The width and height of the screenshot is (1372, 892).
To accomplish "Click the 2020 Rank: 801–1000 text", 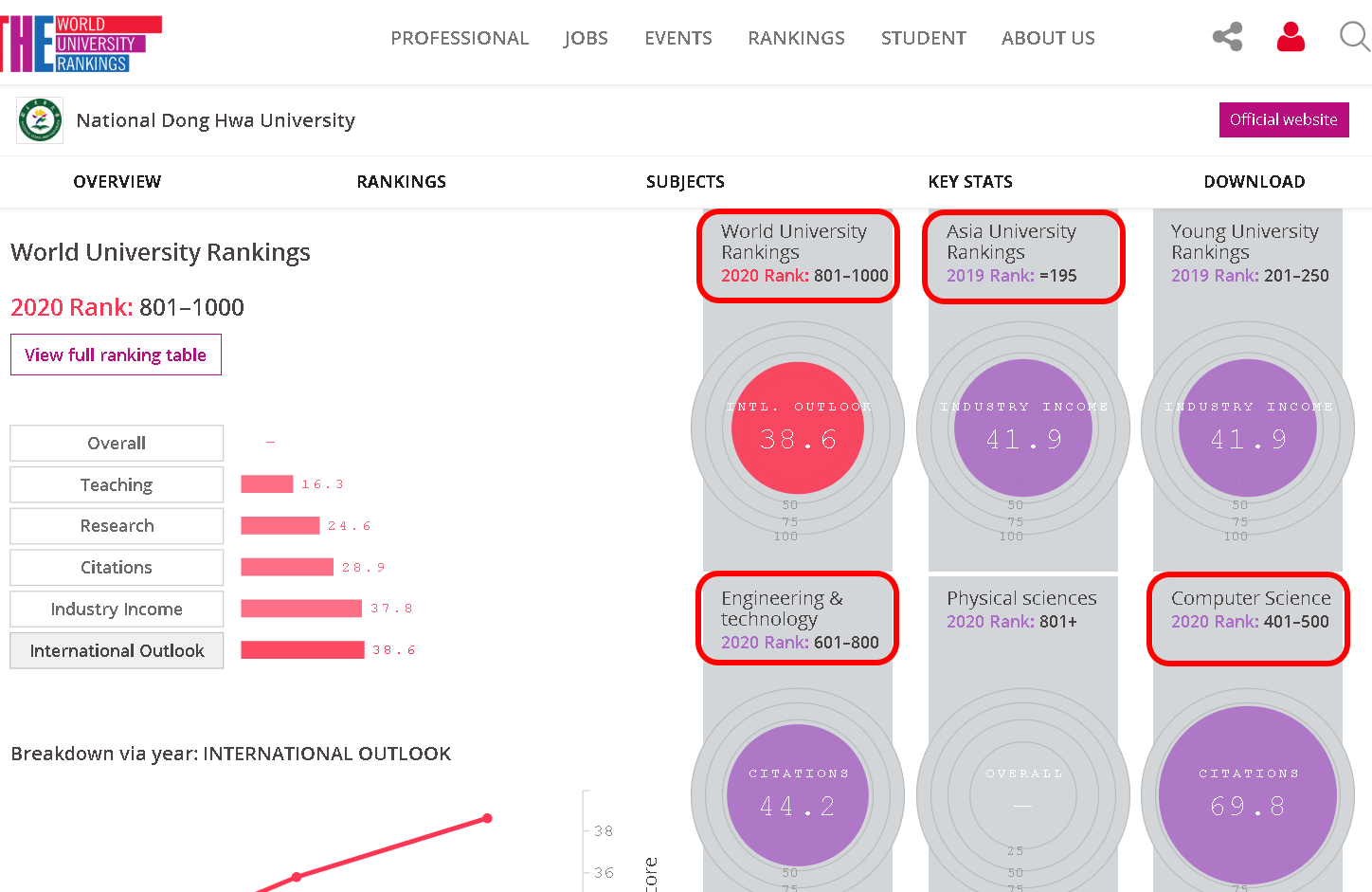I will pos(127,307).
